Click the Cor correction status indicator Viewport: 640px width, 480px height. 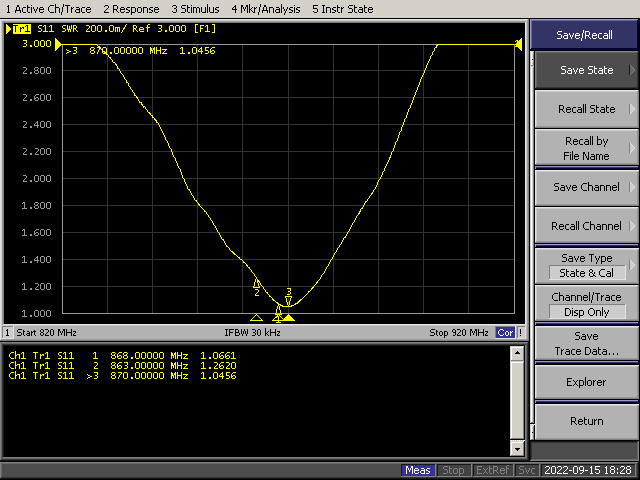pyautogui.click(x=505, y=333)
